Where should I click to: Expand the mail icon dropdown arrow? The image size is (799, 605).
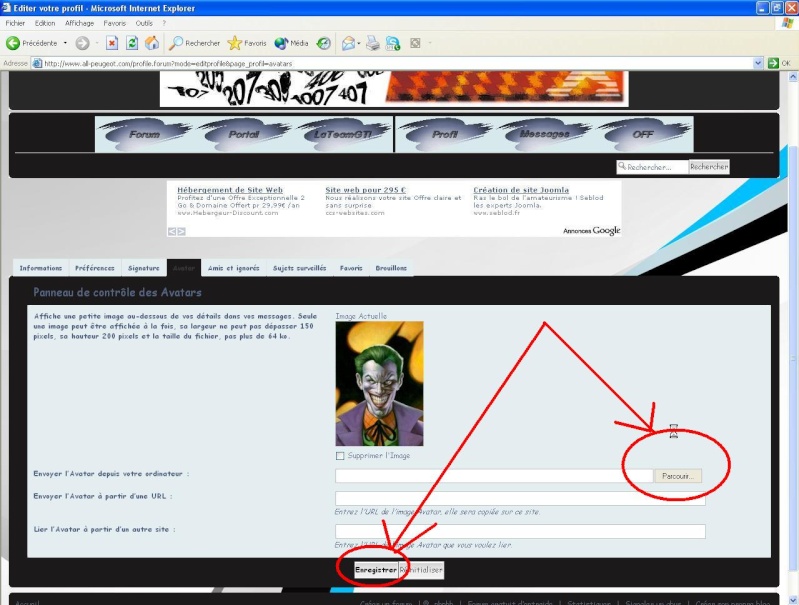pyautogui.click(x=359, y=43)
